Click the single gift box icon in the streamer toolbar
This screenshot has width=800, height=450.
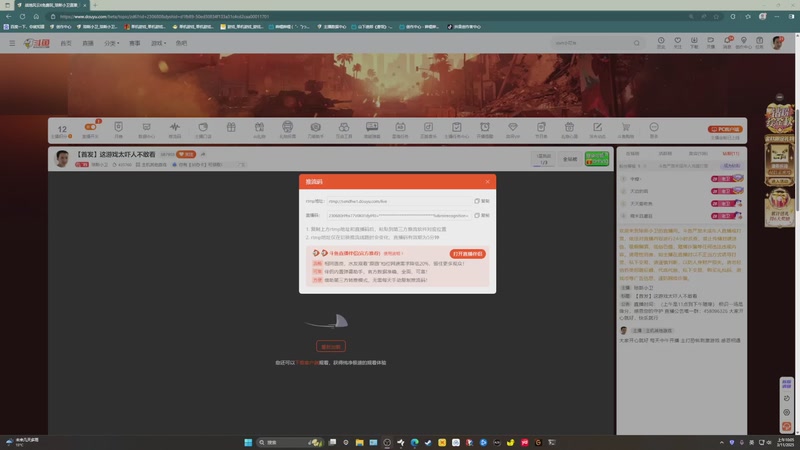click(231, 128)
